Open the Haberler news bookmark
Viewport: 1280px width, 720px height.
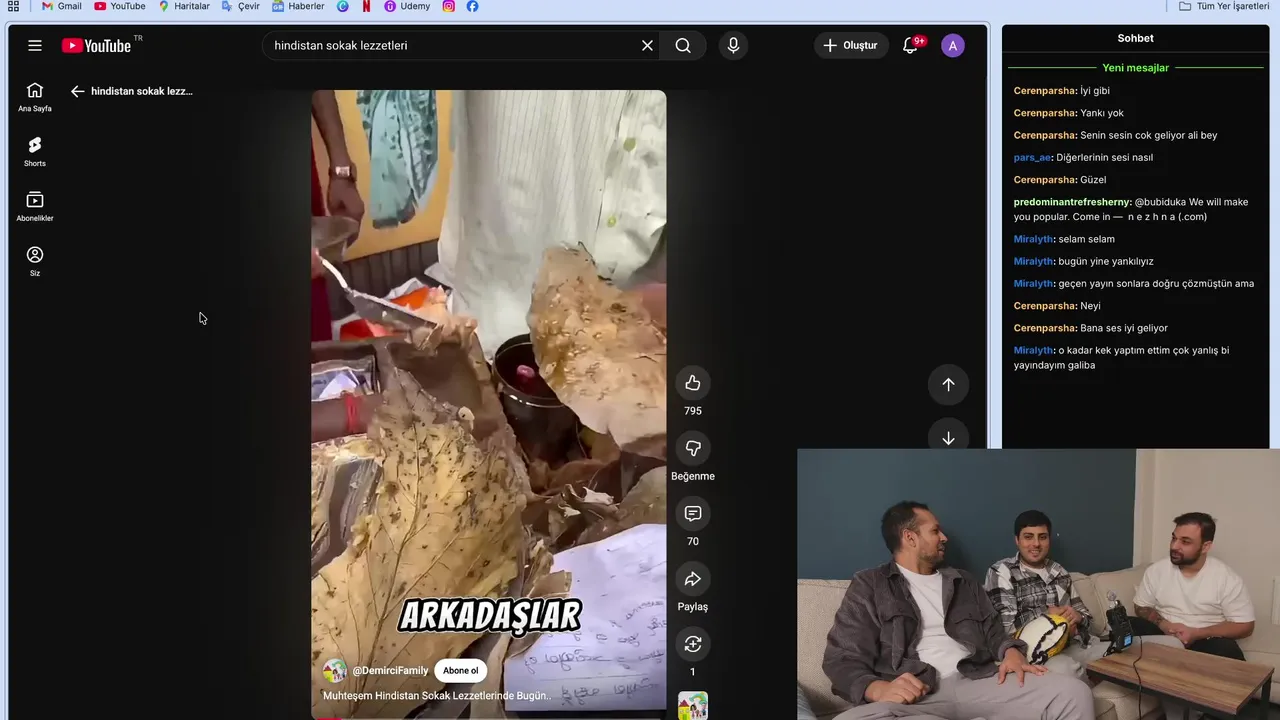(x=298, y=6)
